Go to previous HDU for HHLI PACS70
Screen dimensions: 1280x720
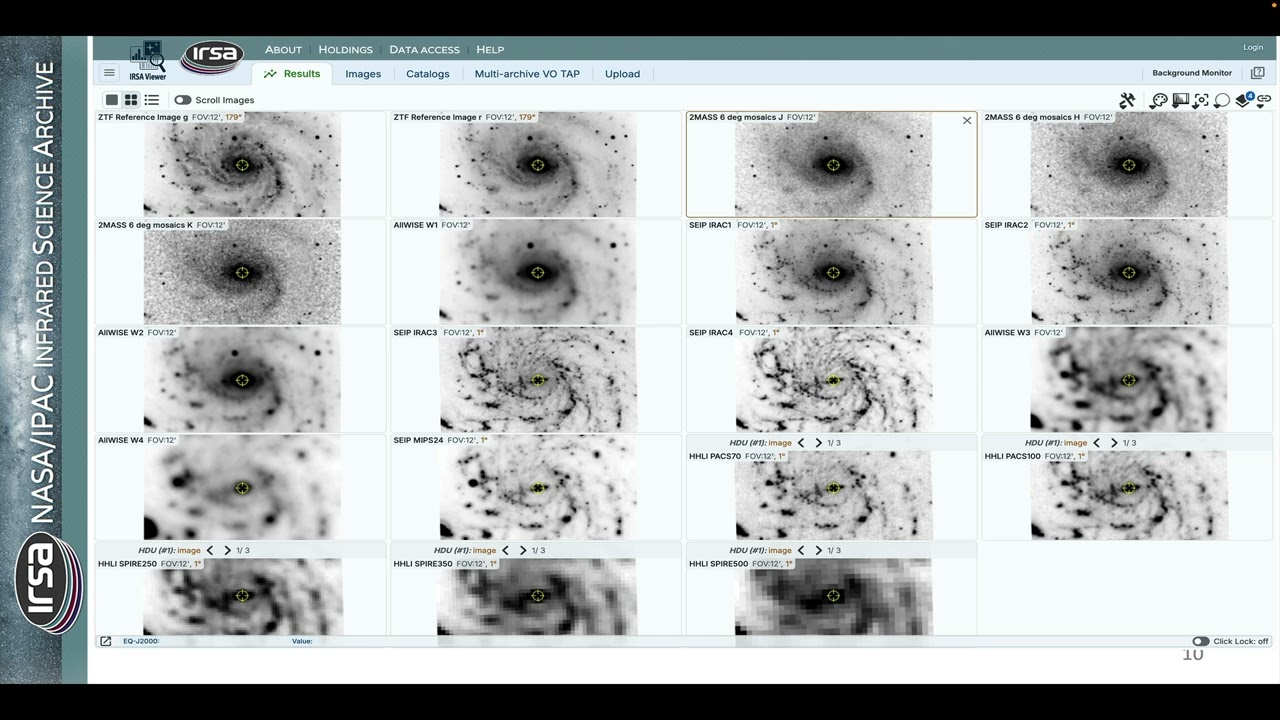tap(801, 443)
